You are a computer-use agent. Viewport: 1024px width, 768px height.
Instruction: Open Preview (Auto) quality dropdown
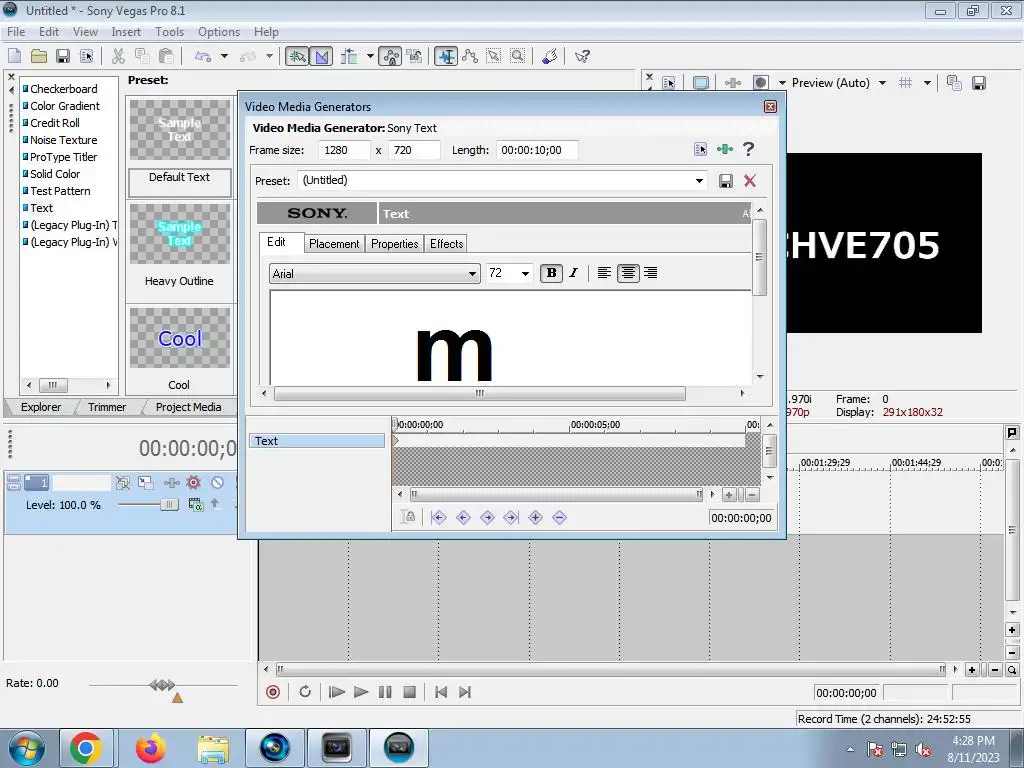tap(882, 83)
